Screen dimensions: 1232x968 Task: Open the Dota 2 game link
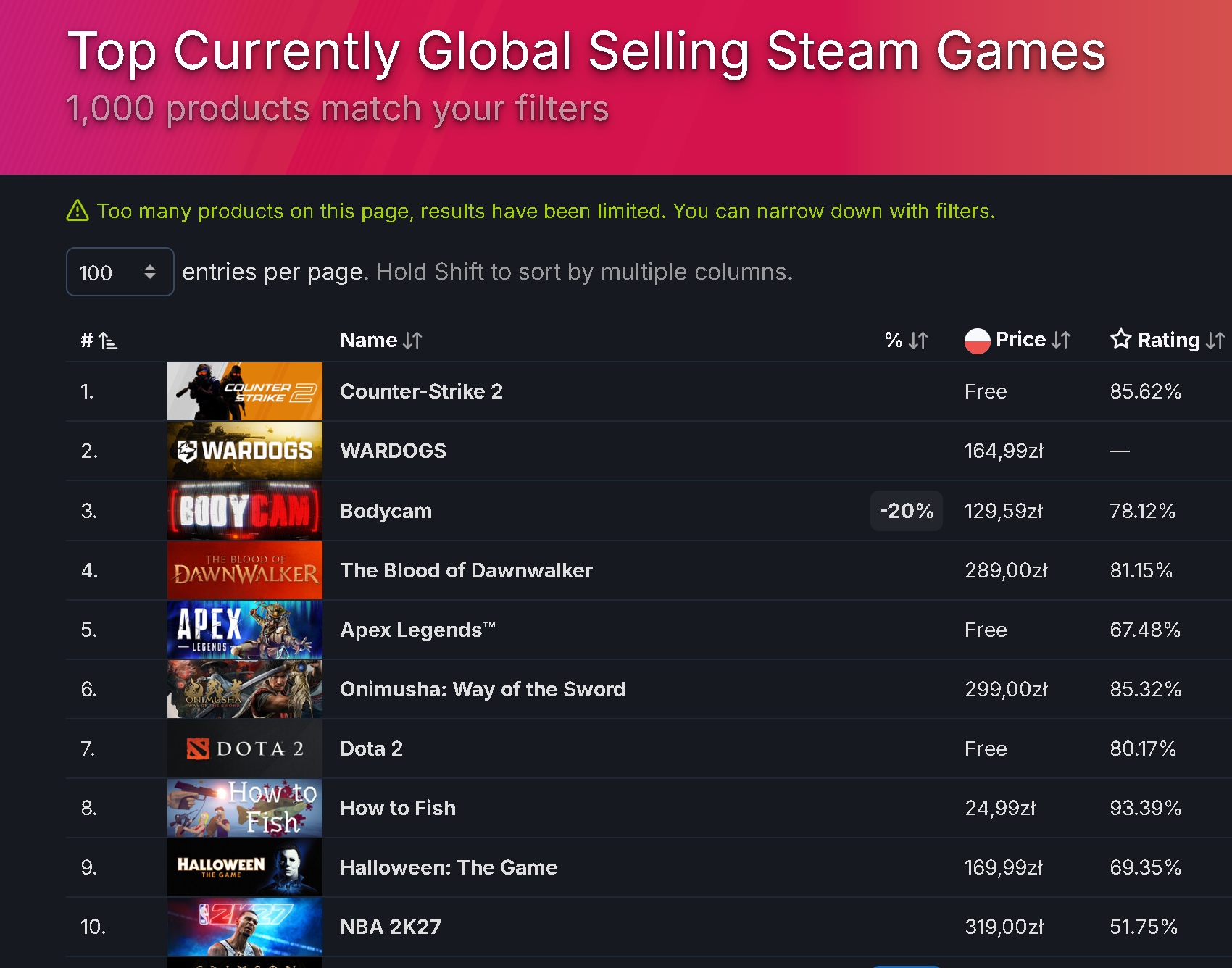pyautogui.click(x=372, y=748)
